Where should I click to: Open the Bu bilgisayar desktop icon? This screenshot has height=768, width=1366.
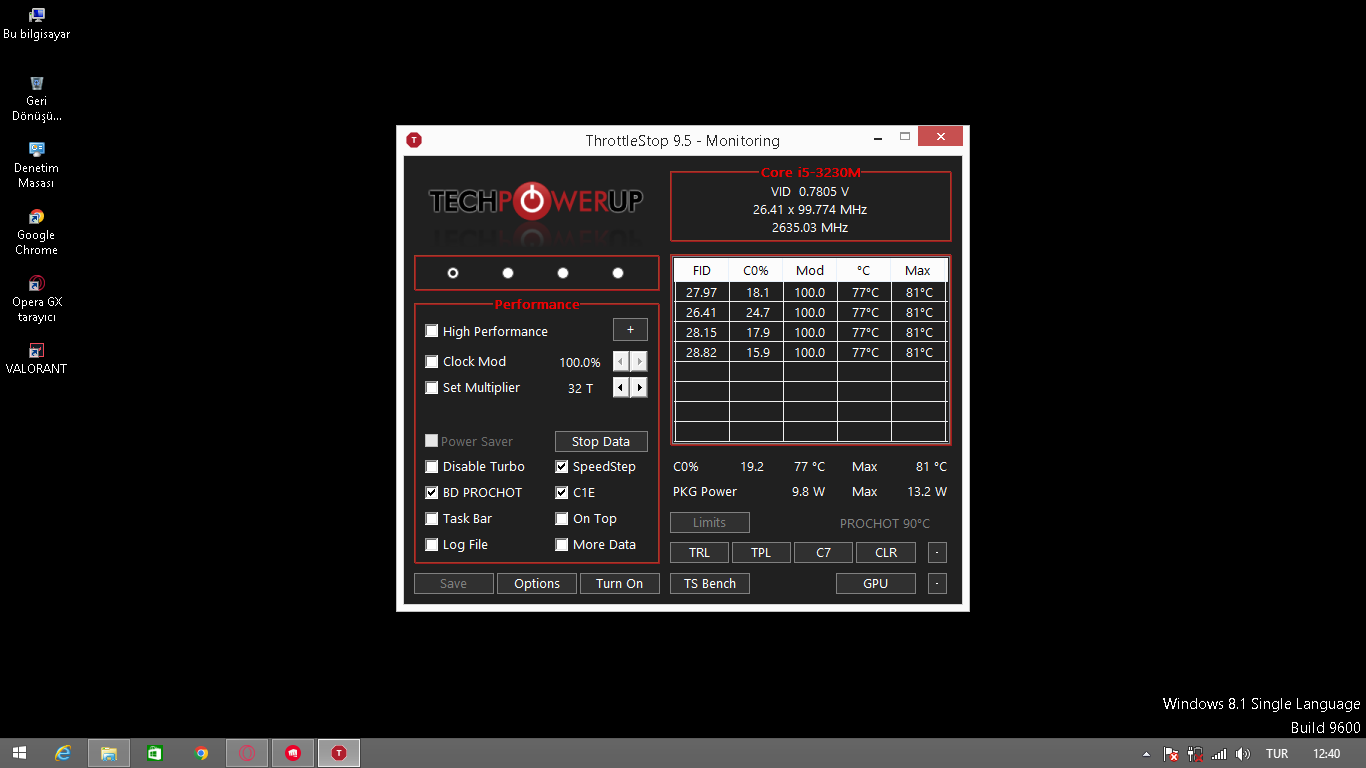(36, 24)
